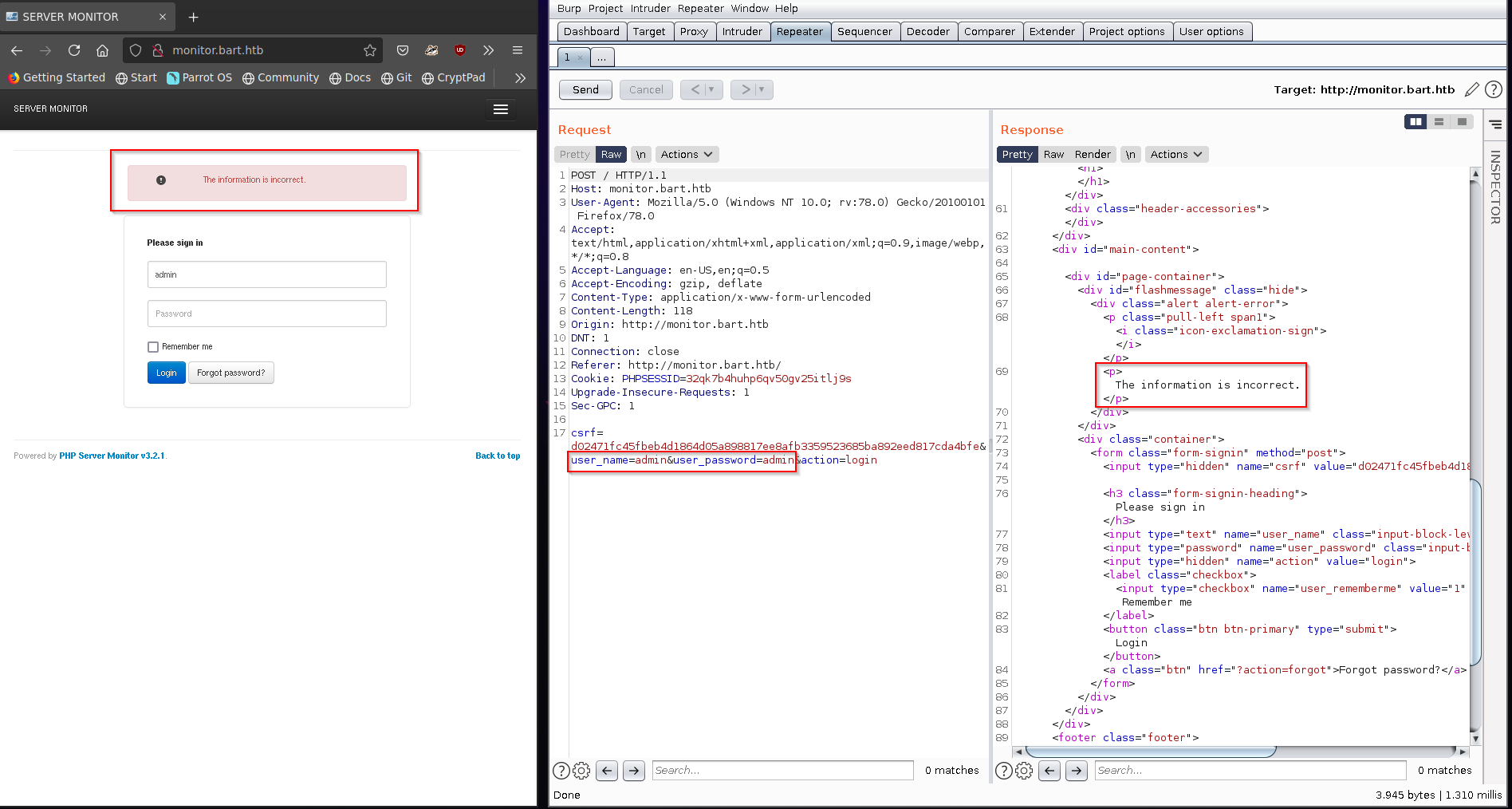Screen dimensions: 1512x809
Task: Open the Project menu in Burp
Action: tap(605, 9)
